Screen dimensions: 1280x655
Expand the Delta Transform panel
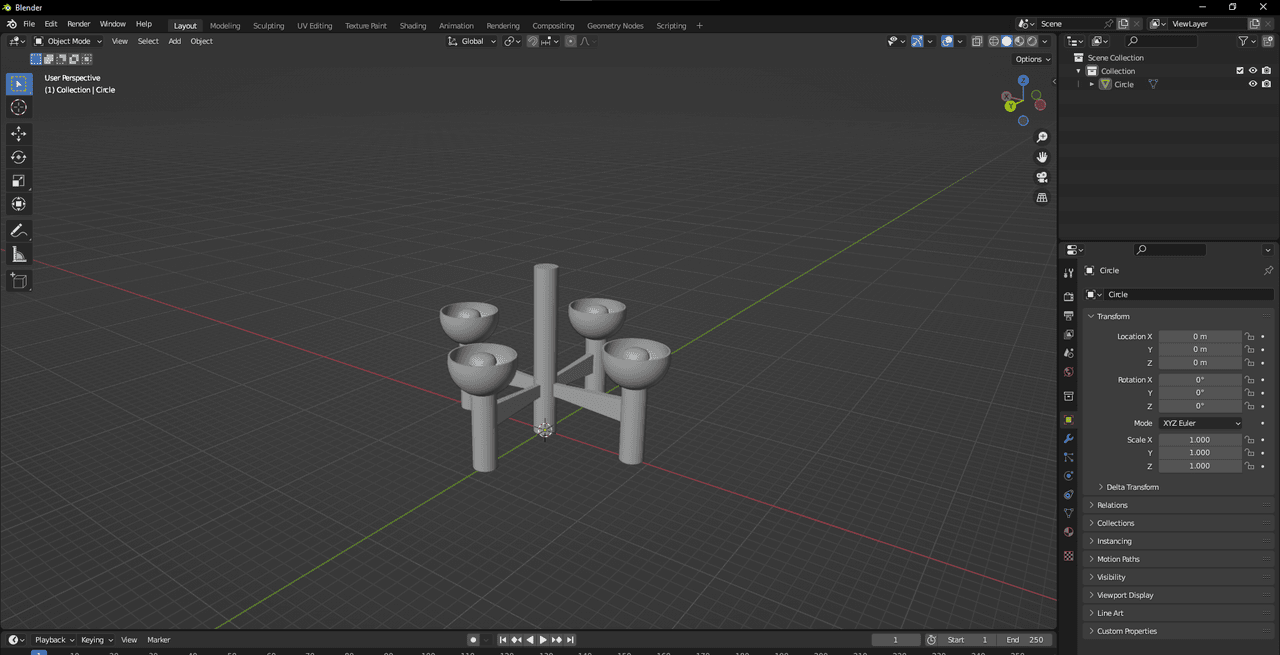(x=1132, y=487)
